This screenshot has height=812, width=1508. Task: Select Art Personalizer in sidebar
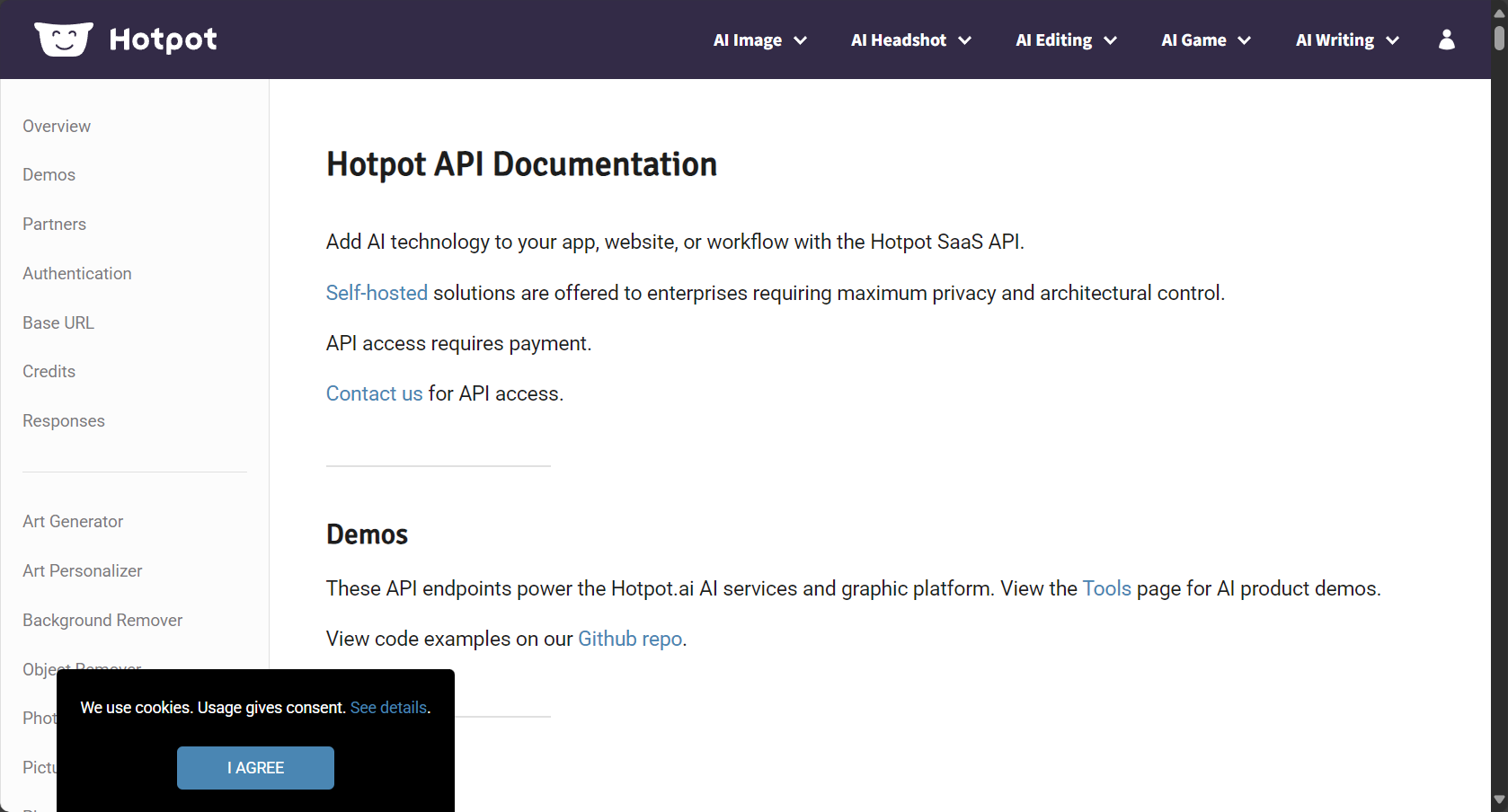pos(83,571)
